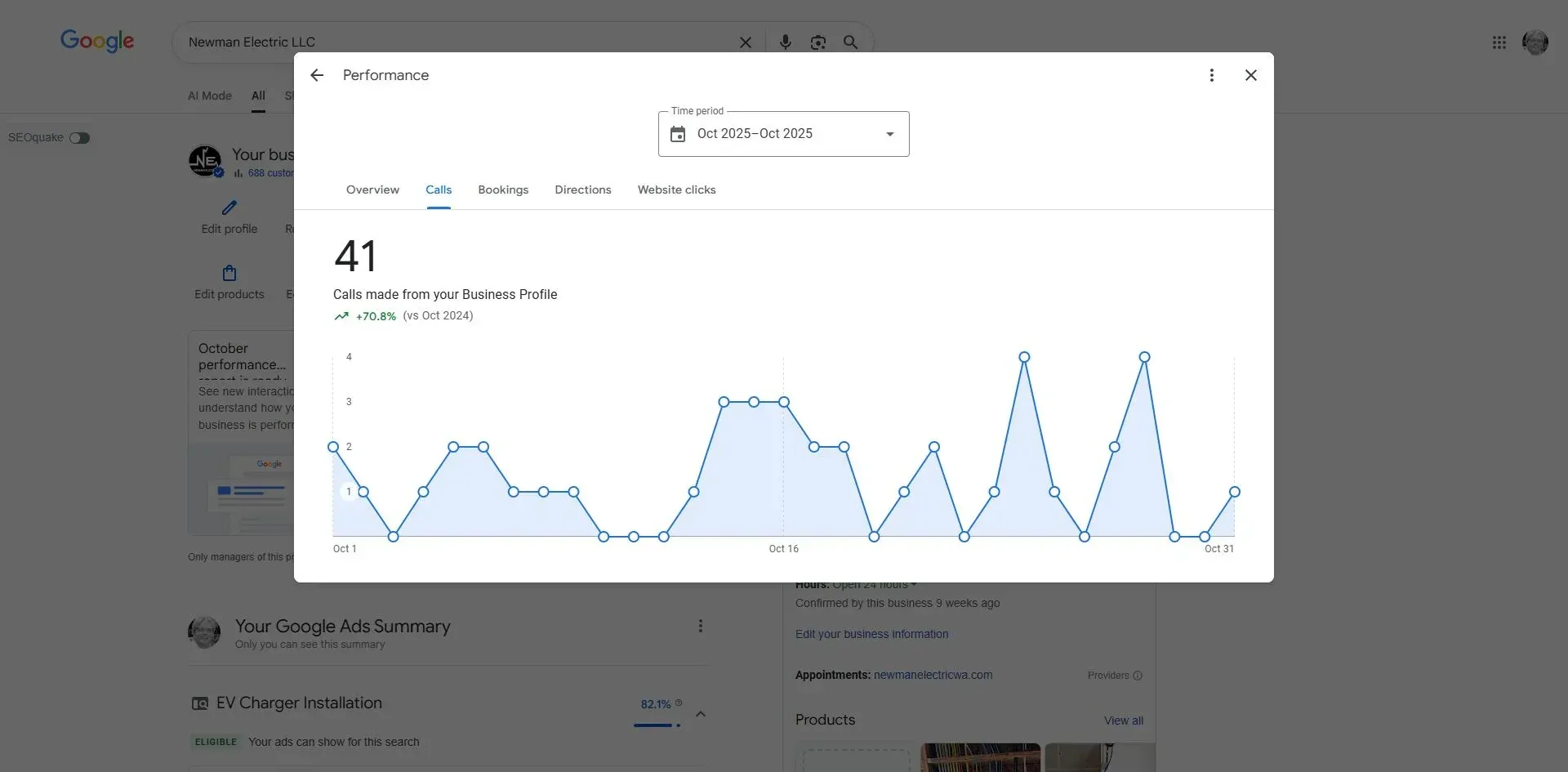Click the calendar icon in Time period selector

(x=678, y=133)
